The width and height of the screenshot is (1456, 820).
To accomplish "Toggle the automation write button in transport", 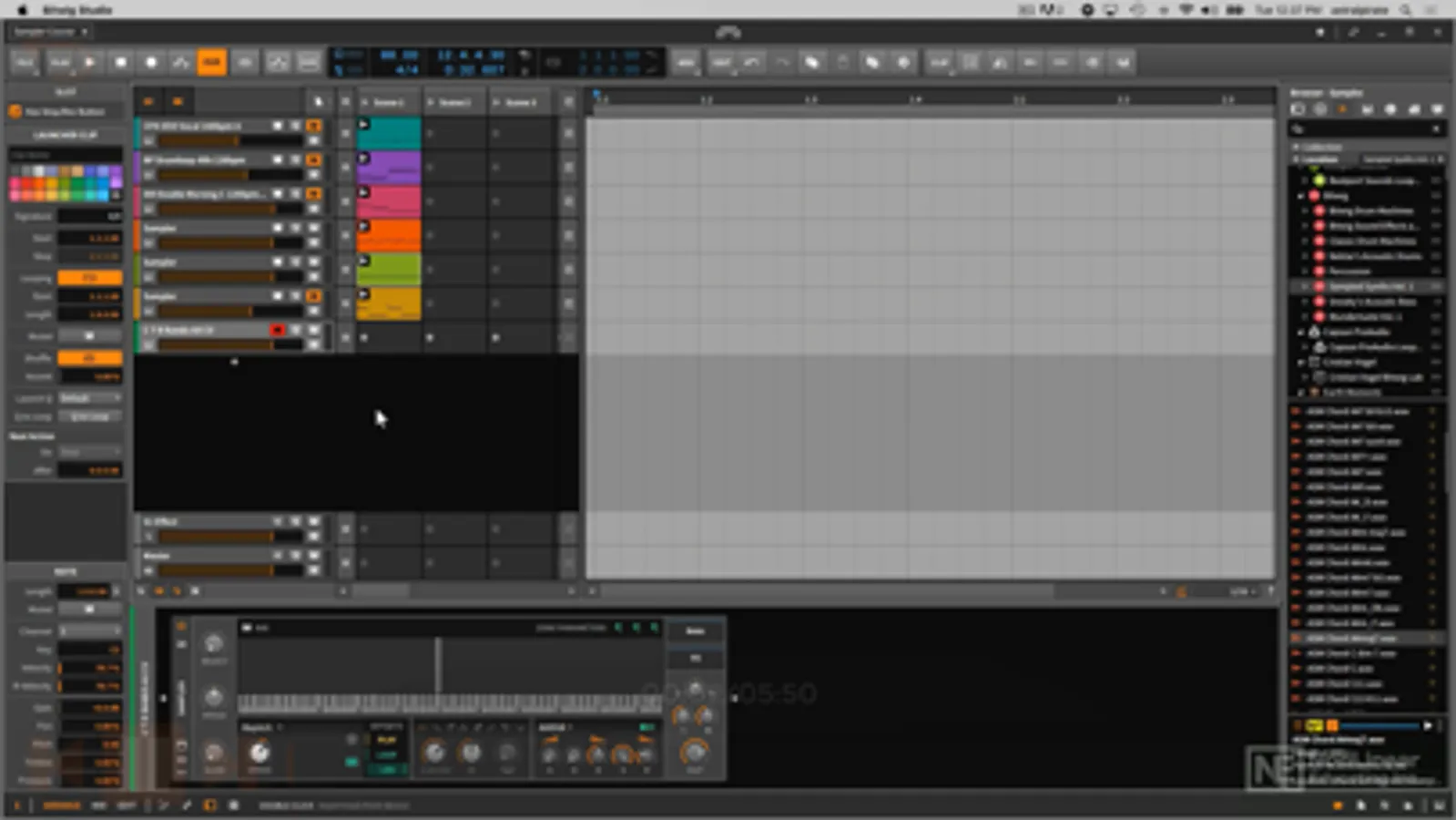I will [180, 62].
